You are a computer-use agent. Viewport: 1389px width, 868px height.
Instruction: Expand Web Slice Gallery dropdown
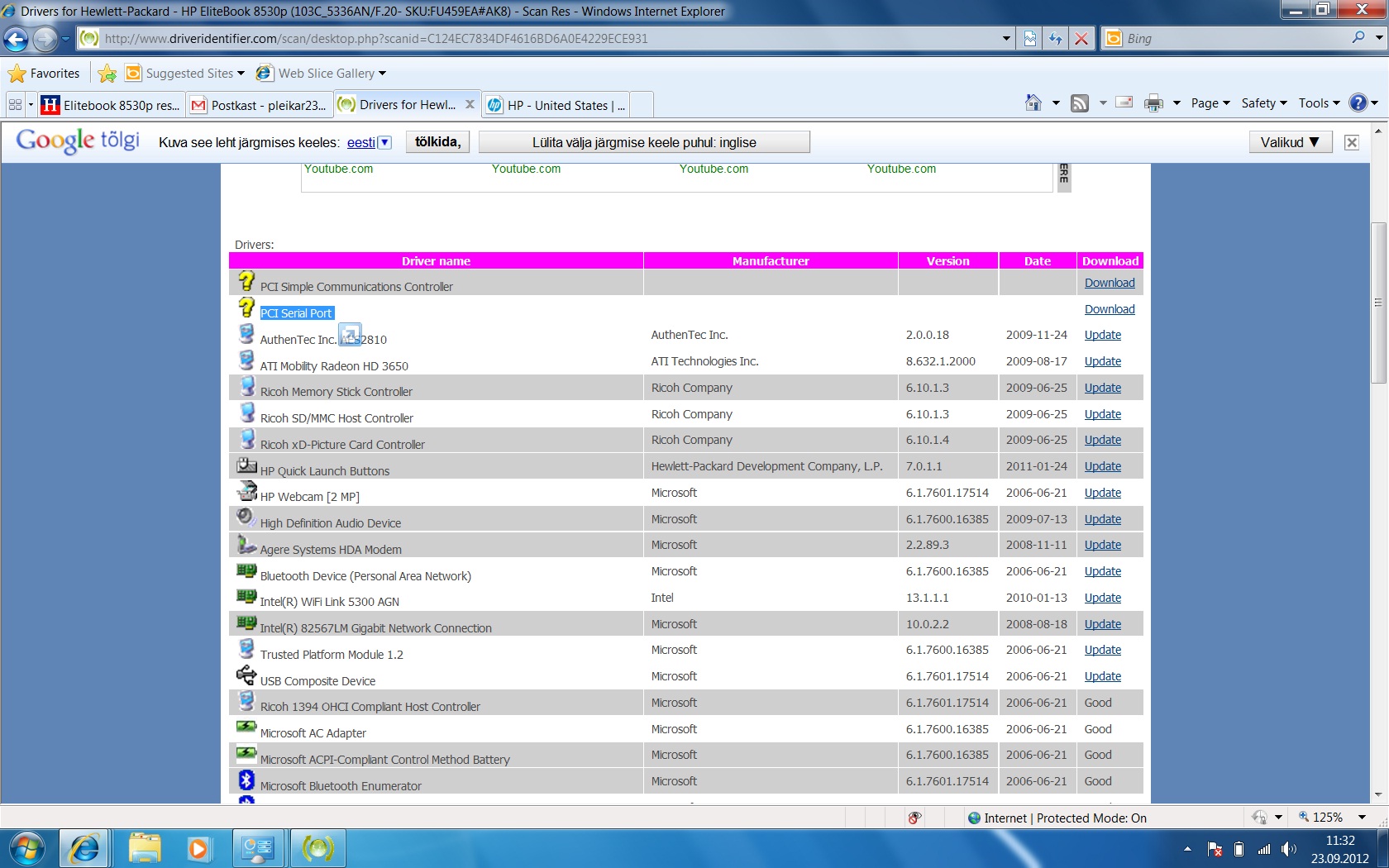tap(382, 74)
